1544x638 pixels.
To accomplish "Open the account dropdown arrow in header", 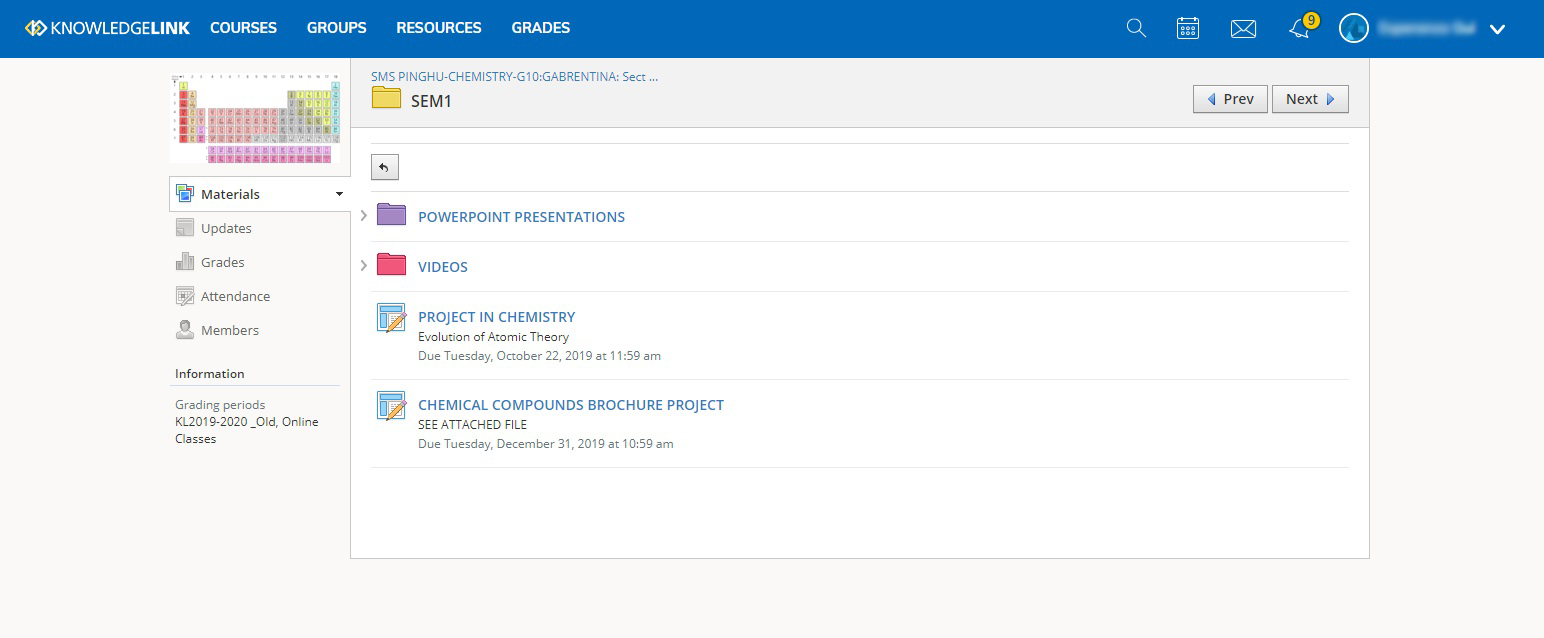I will 1497,29.
